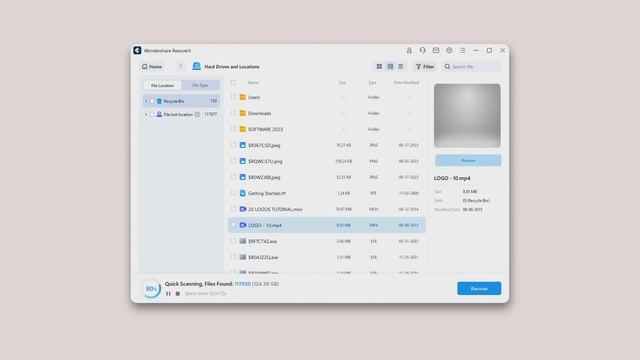Open the Filter options
The image size is (640, 360).
coord(425,67)
